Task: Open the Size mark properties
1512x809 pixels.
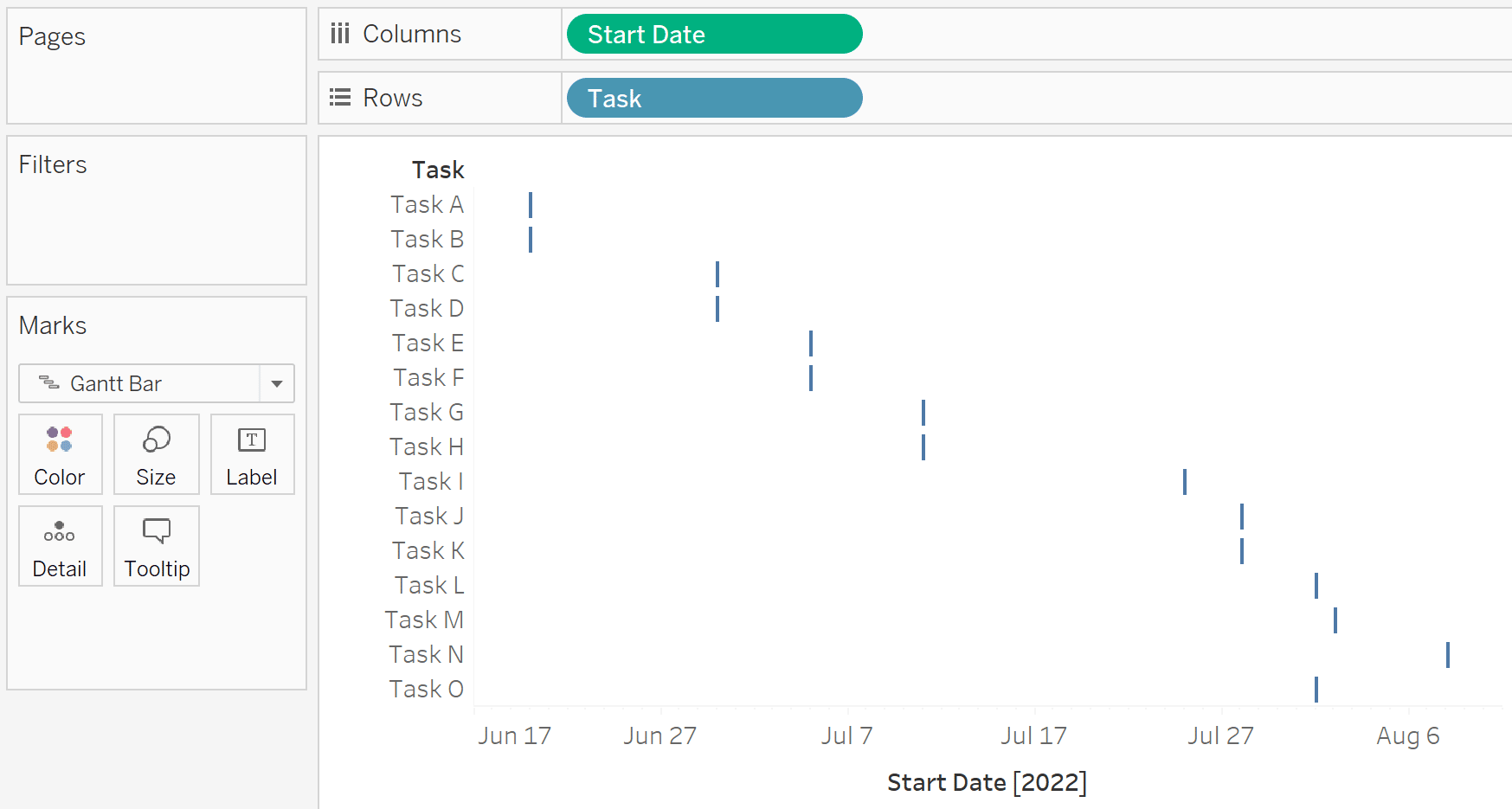Action: [x=156, y=454]
